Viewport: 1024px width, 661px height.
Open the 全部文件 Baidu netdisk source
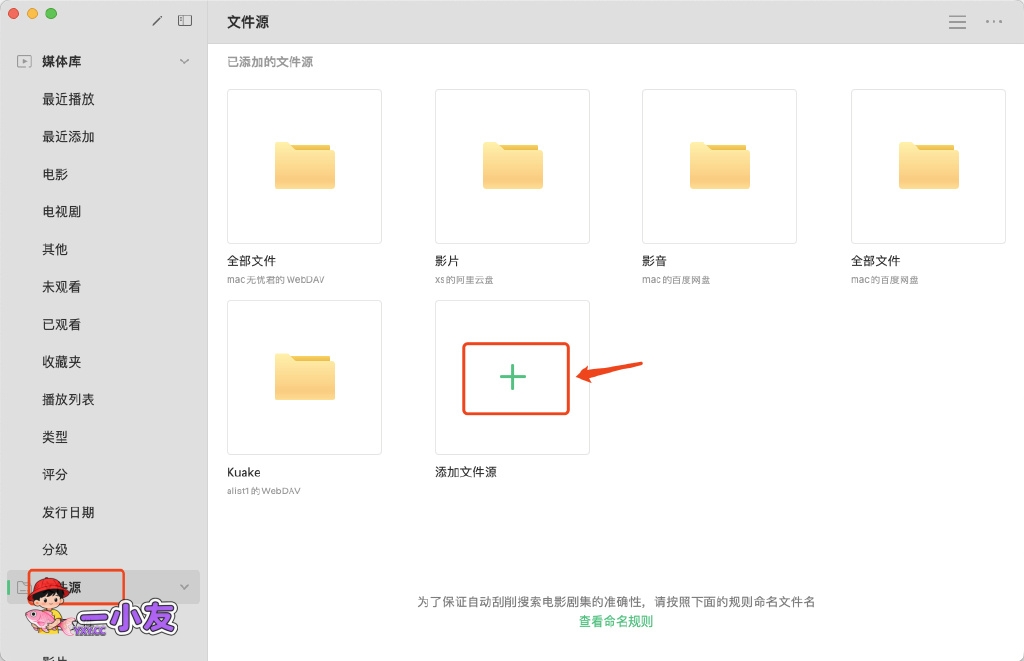pos(928,166)
